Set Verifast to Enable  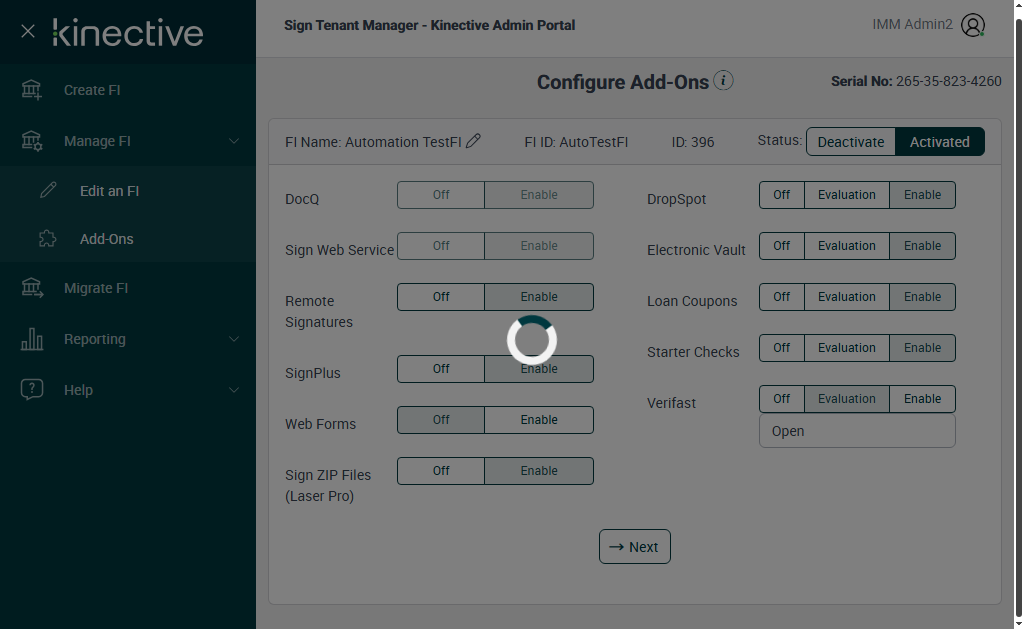(922, 398)
